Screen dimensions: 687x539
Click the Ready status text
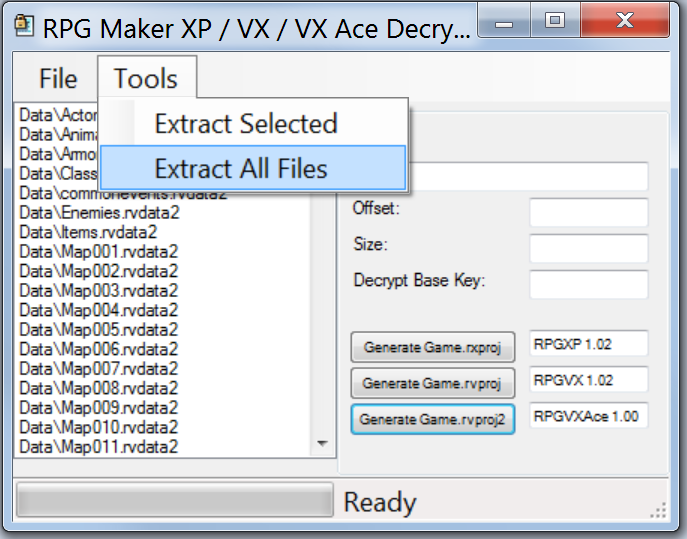[x=380, y=502]
